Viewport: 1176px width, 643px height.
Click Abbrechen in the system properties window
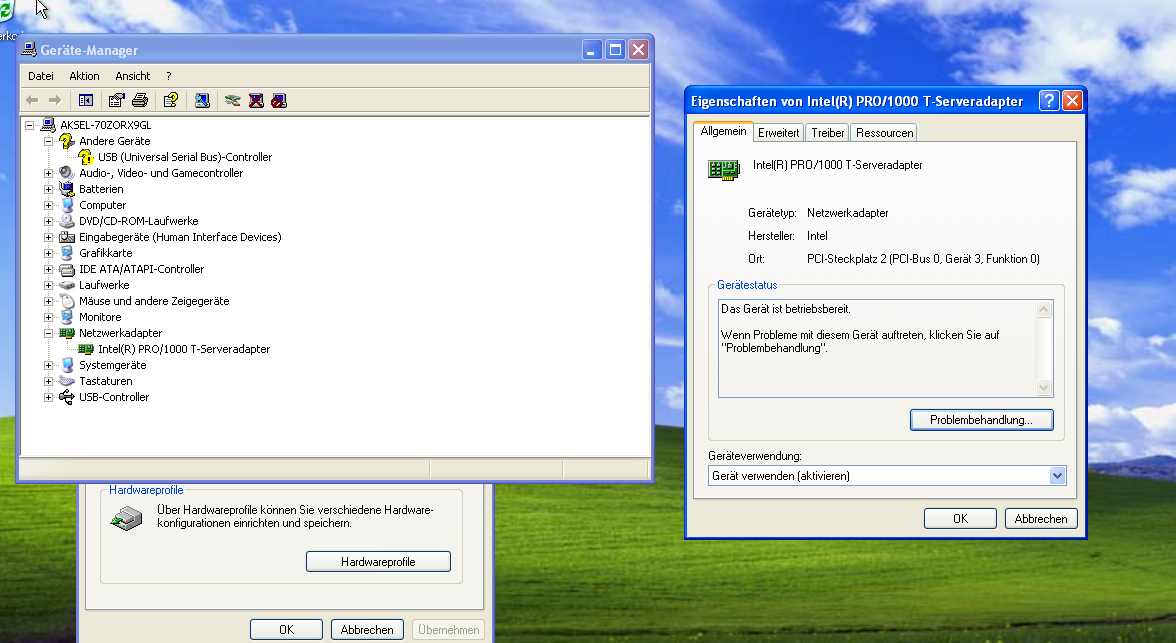367,629
